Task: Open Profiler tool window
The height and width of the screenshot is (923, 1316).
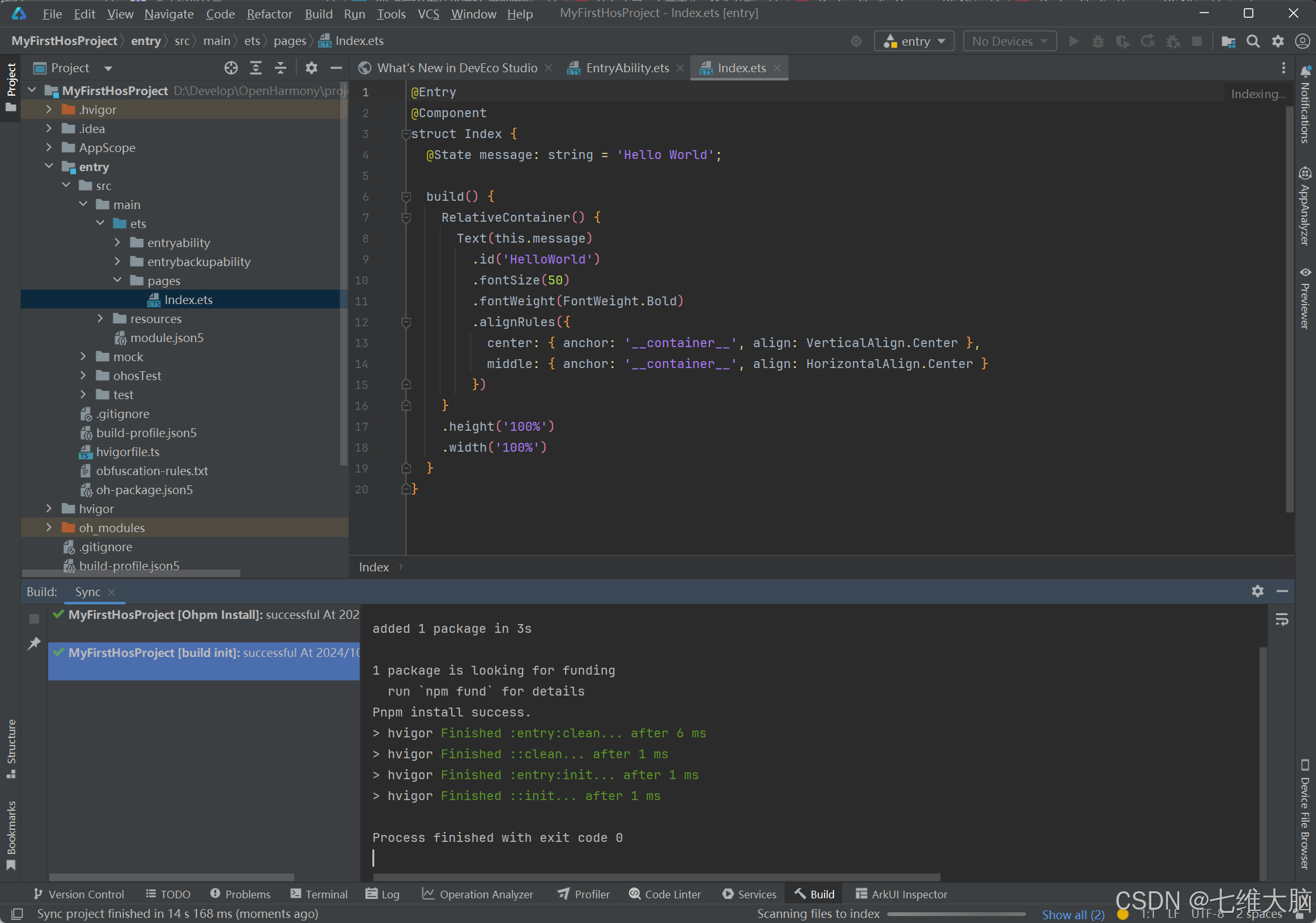Action: tap(584, 894)
